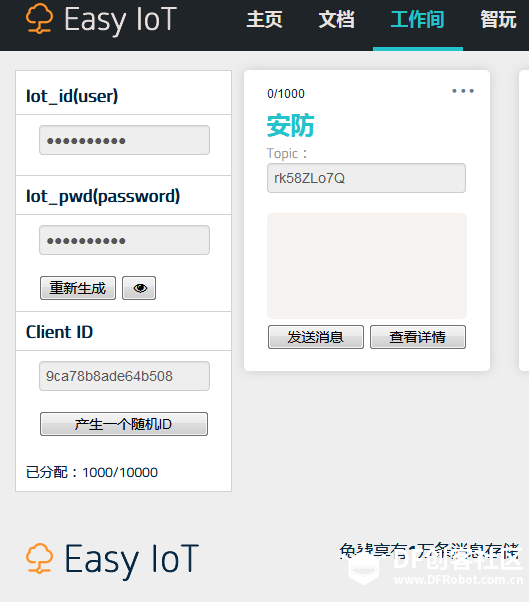Click the empty message area on 安防 card
This screenshot has height=602, width=529.
click(367, 266)
